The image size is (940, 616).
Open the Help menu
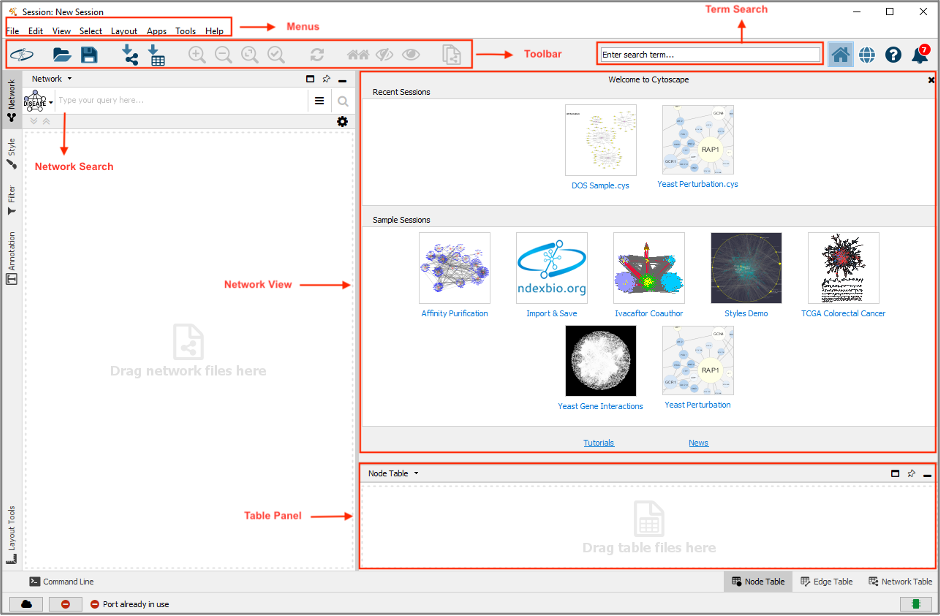click(214, 31)
